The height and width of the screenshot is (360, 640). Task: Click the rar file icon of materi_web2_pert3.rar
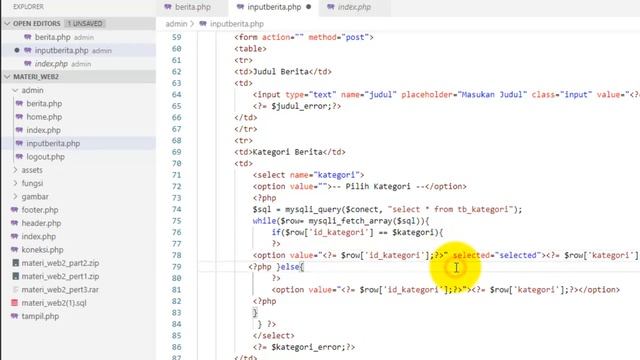(16, 289)
